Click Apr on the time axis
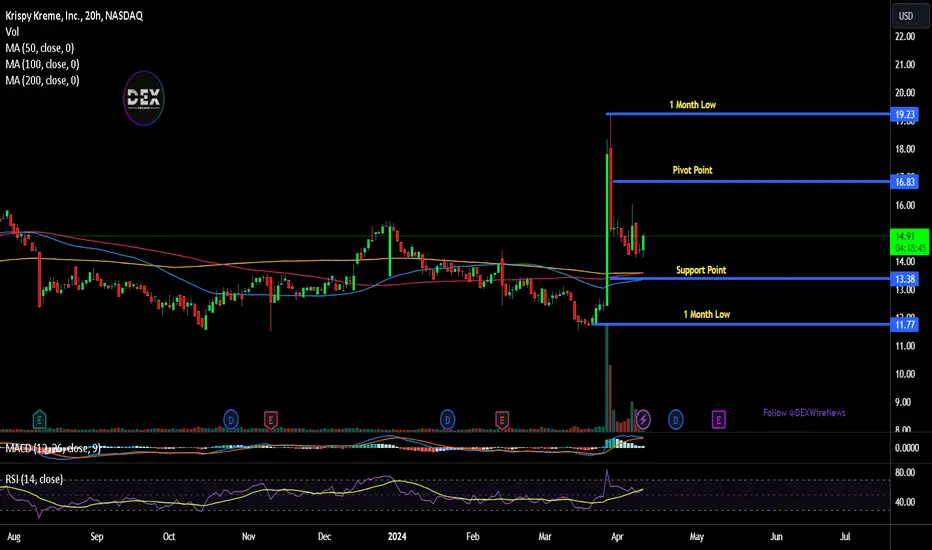 tap(617, 536)
